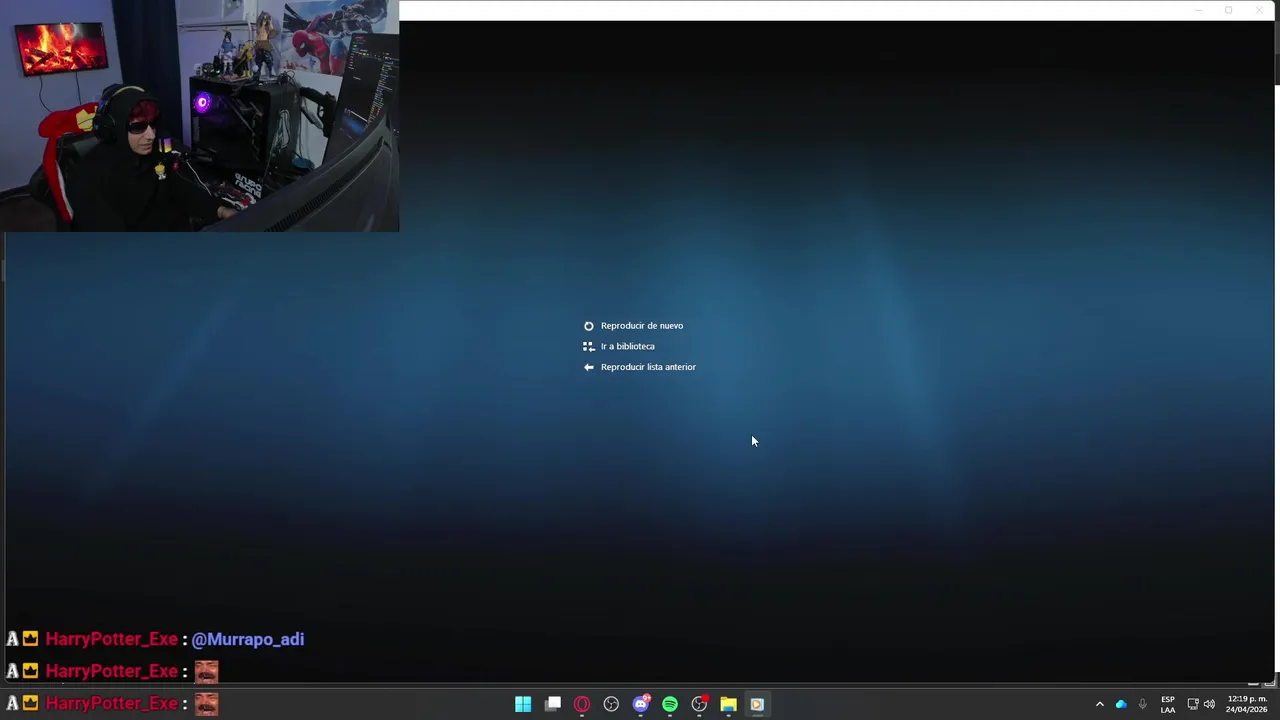
Task: Click the library grid icon
Action: coord(589,347)
